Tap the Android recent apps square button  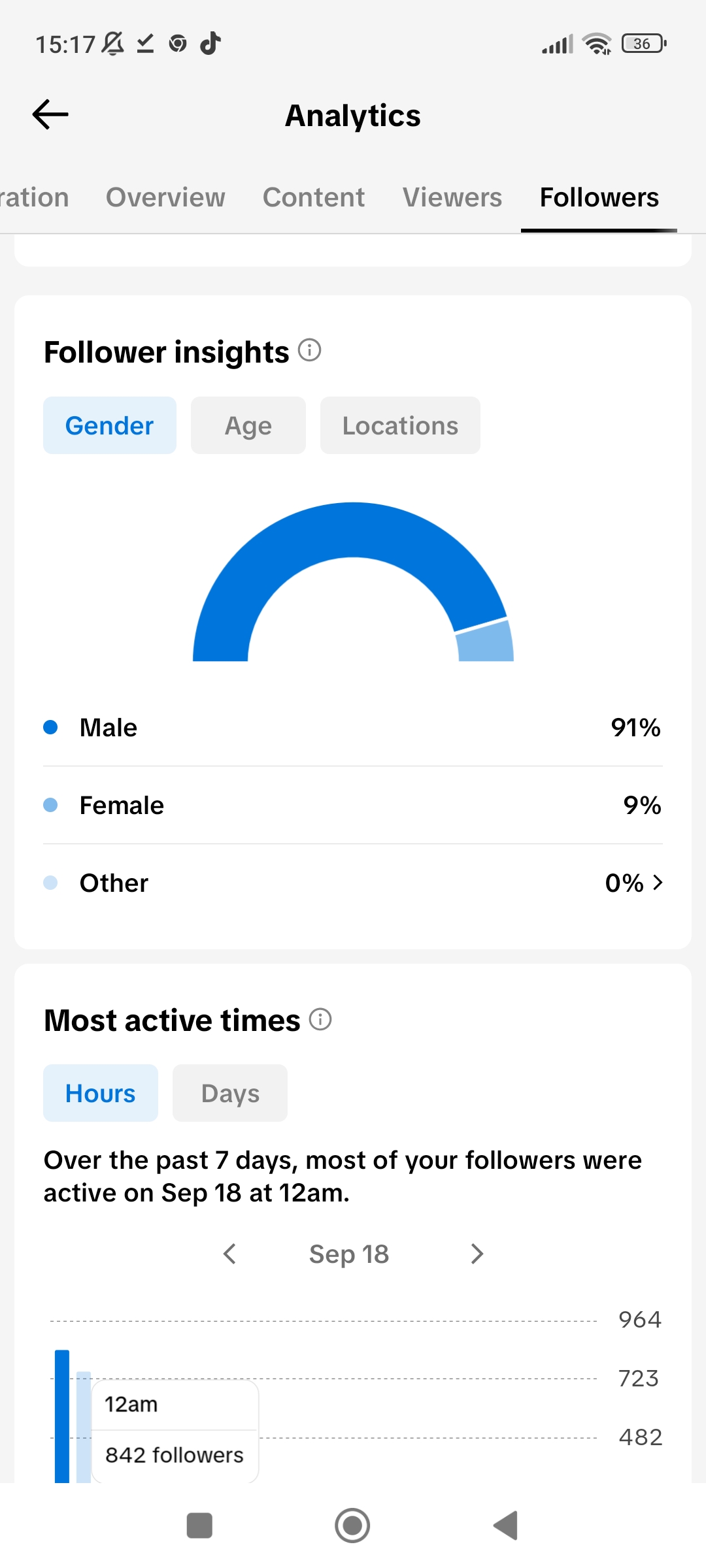(199, 1526)
